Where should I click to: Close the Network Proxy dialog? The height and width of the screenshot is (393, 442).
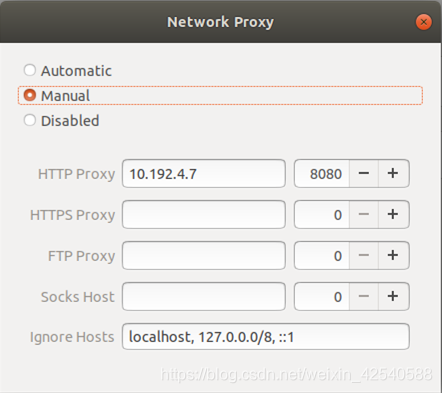(424, 22)
